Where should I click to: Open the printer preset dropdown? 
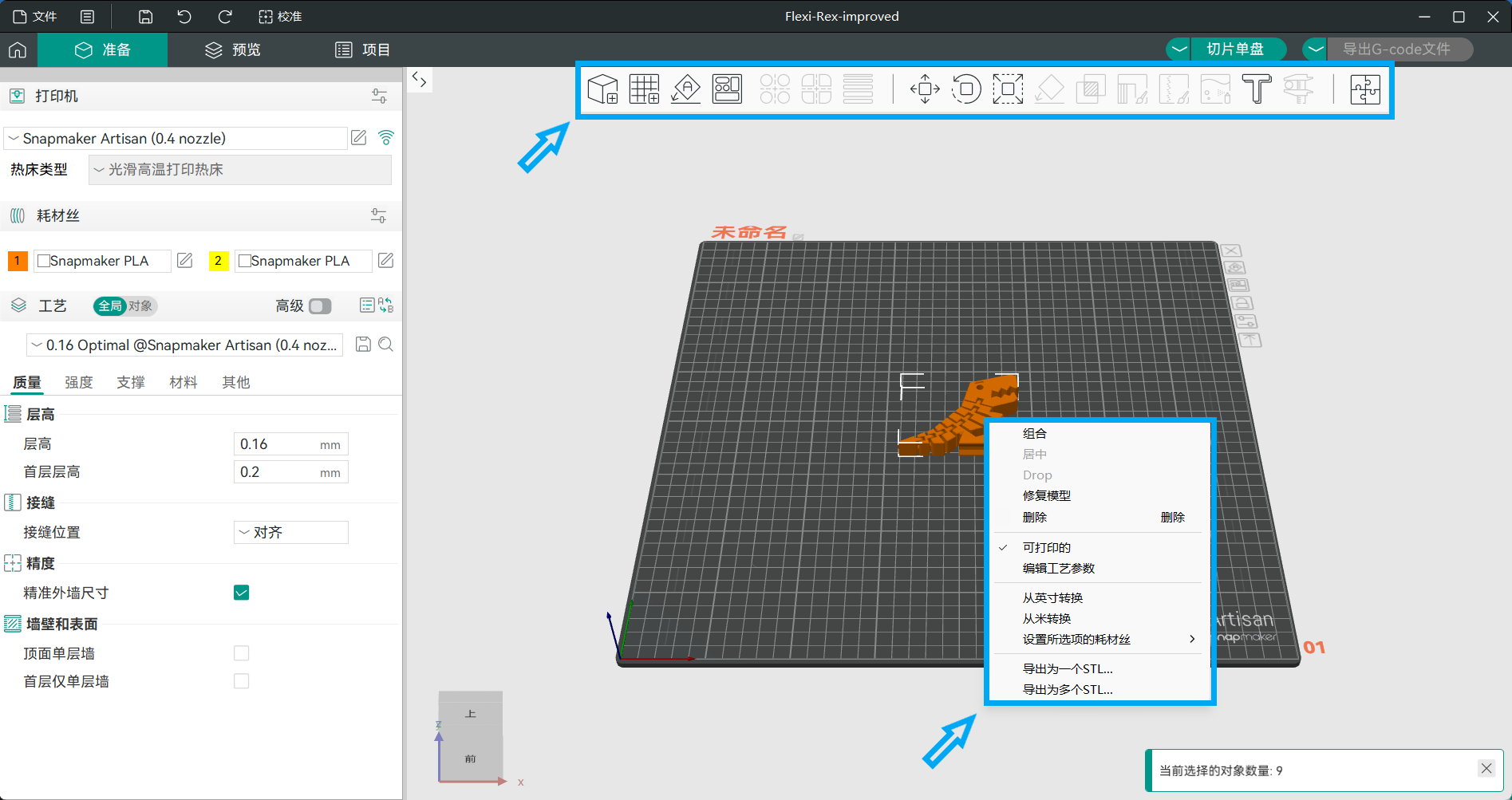click(x=176, y=138)
